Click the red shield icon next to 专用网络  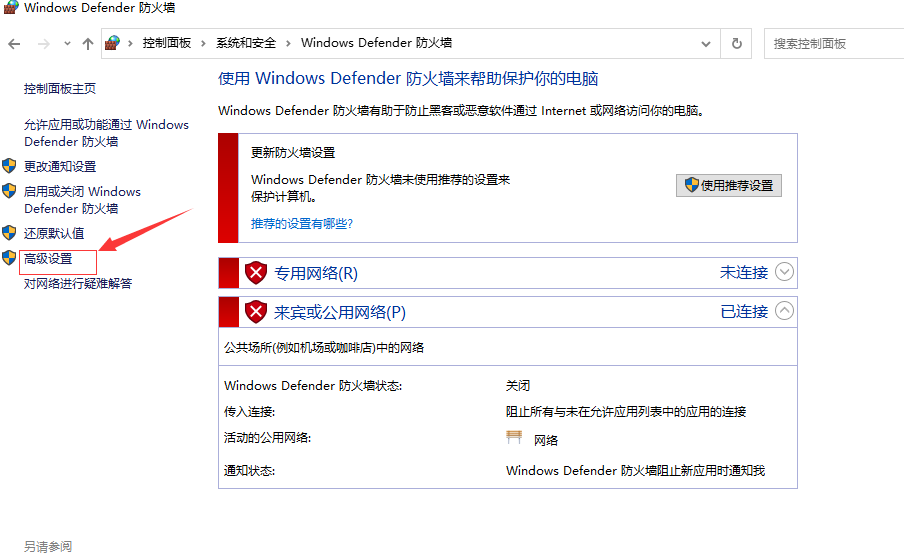pos(257,273)
